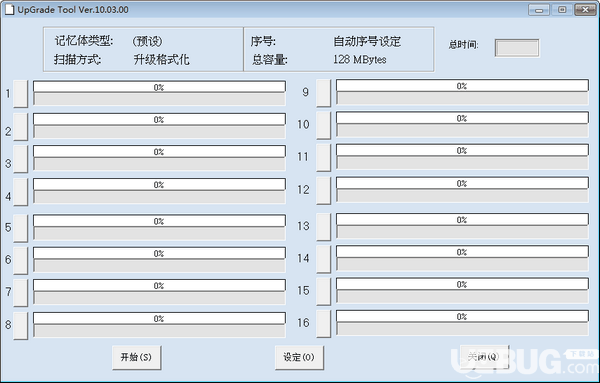Select the port 16 slot button
Screen dimensions: 600x383
324,324
